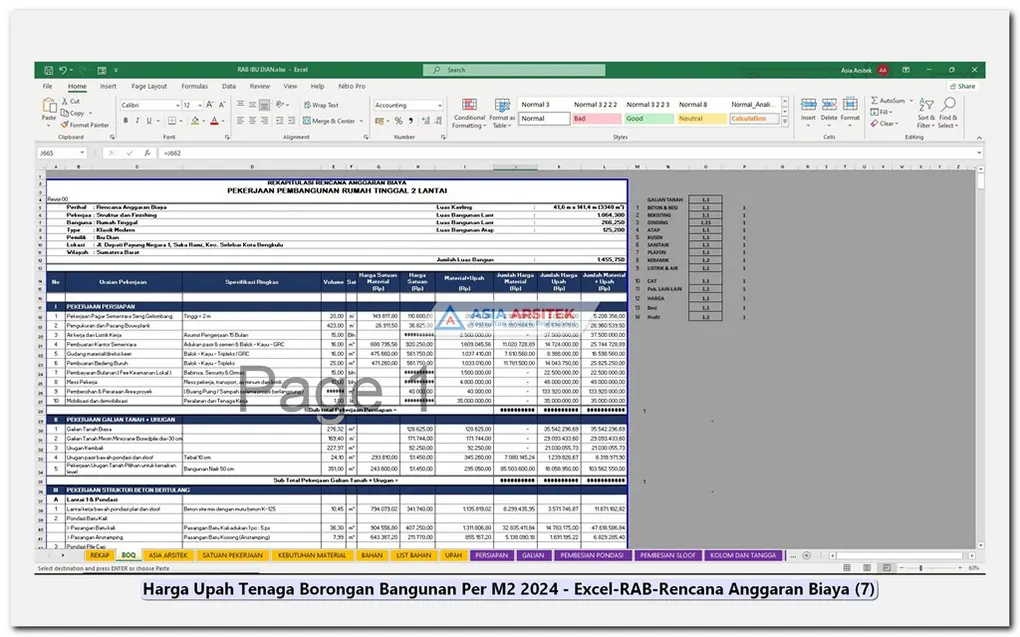Viewport: 1020px width, 637px height.
Task: Toggle Underline formatting
Action: point(149,121)
